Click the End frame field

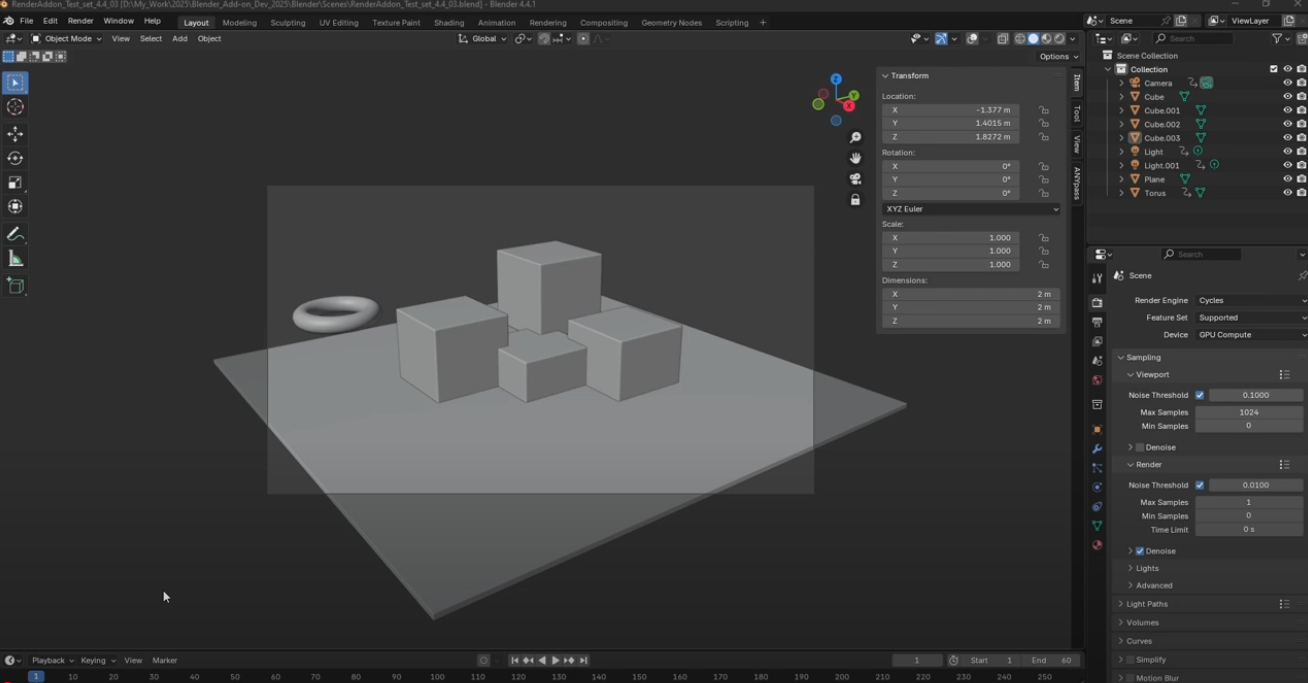1052,660
